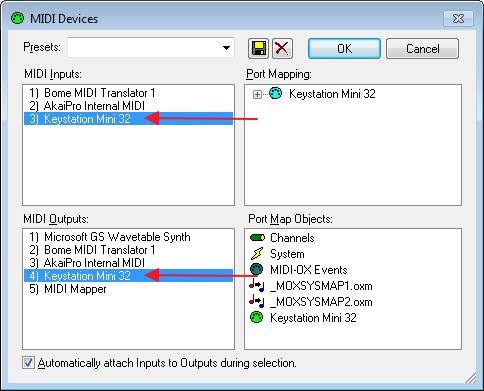The height and width of the screenshot is (391, 484).
Task: Select the MIDI-OX Events port icon
Action: click(x=257, y=270)
